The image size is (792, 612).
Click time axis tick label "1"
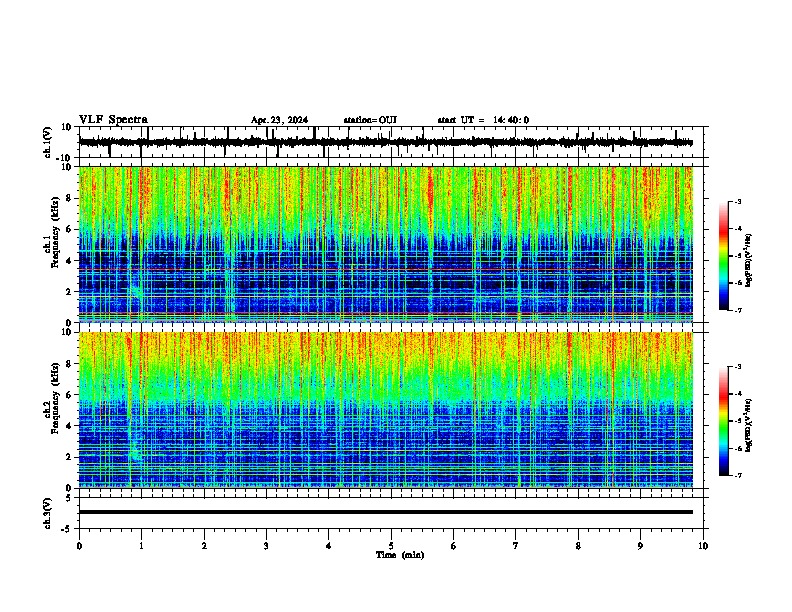[x=142, y=546]
